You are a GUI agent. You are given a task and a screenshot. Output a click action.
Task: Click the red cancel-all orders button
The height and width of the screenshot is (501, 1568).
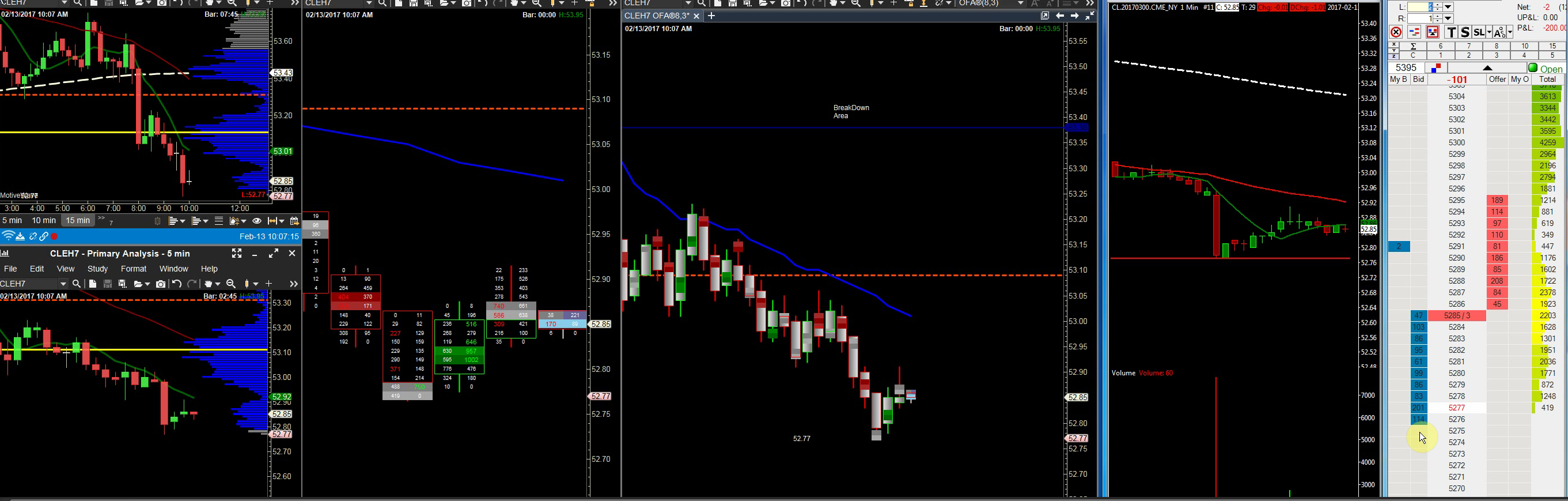pos(1396,32)
